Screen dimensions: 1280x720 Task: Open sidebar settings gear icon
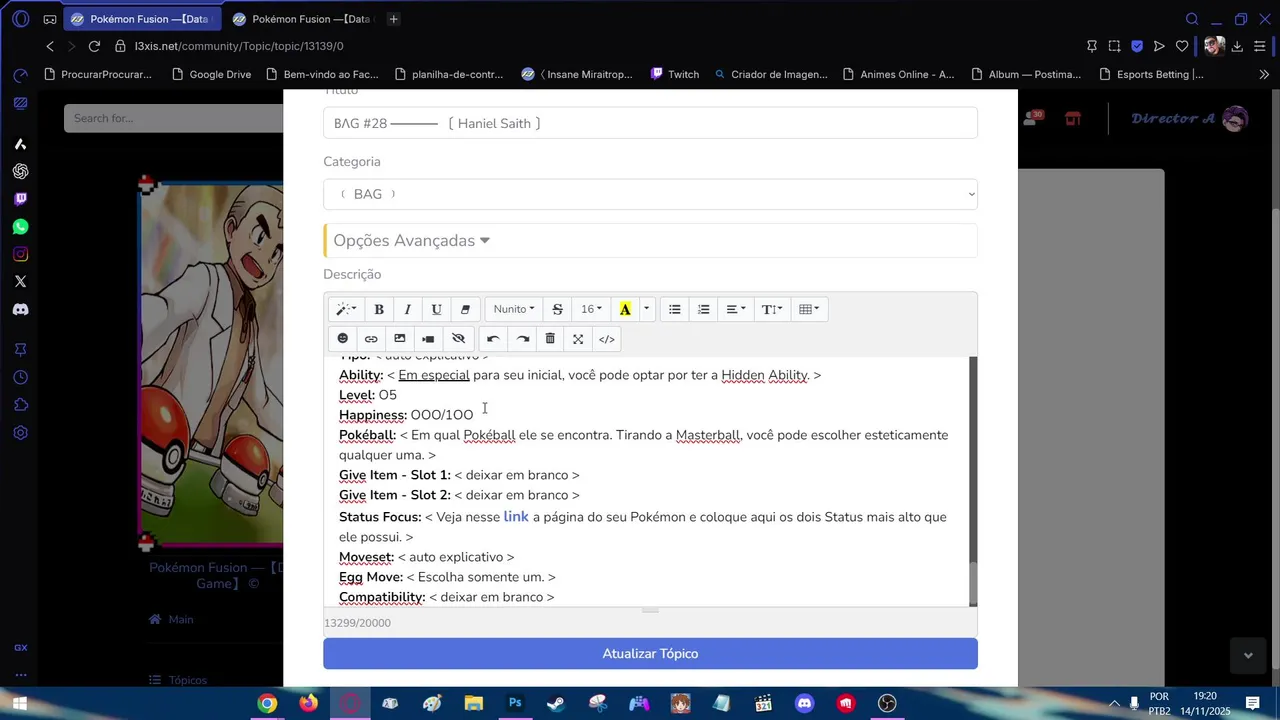click(20, 433)
